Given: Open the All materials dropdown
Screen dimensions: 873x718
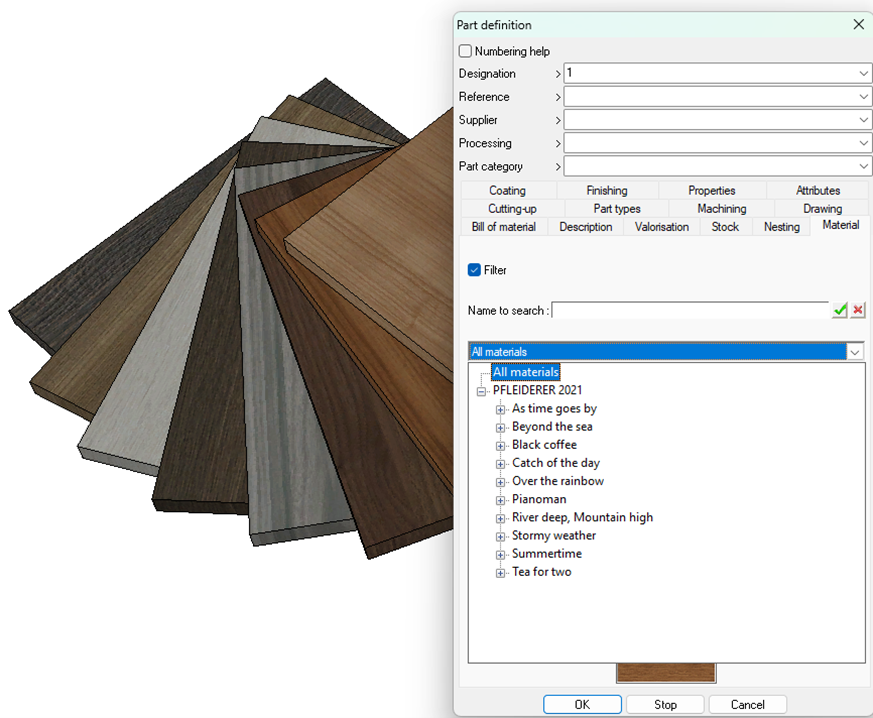Looking at the screenshot, I should (x=854, y=352).
